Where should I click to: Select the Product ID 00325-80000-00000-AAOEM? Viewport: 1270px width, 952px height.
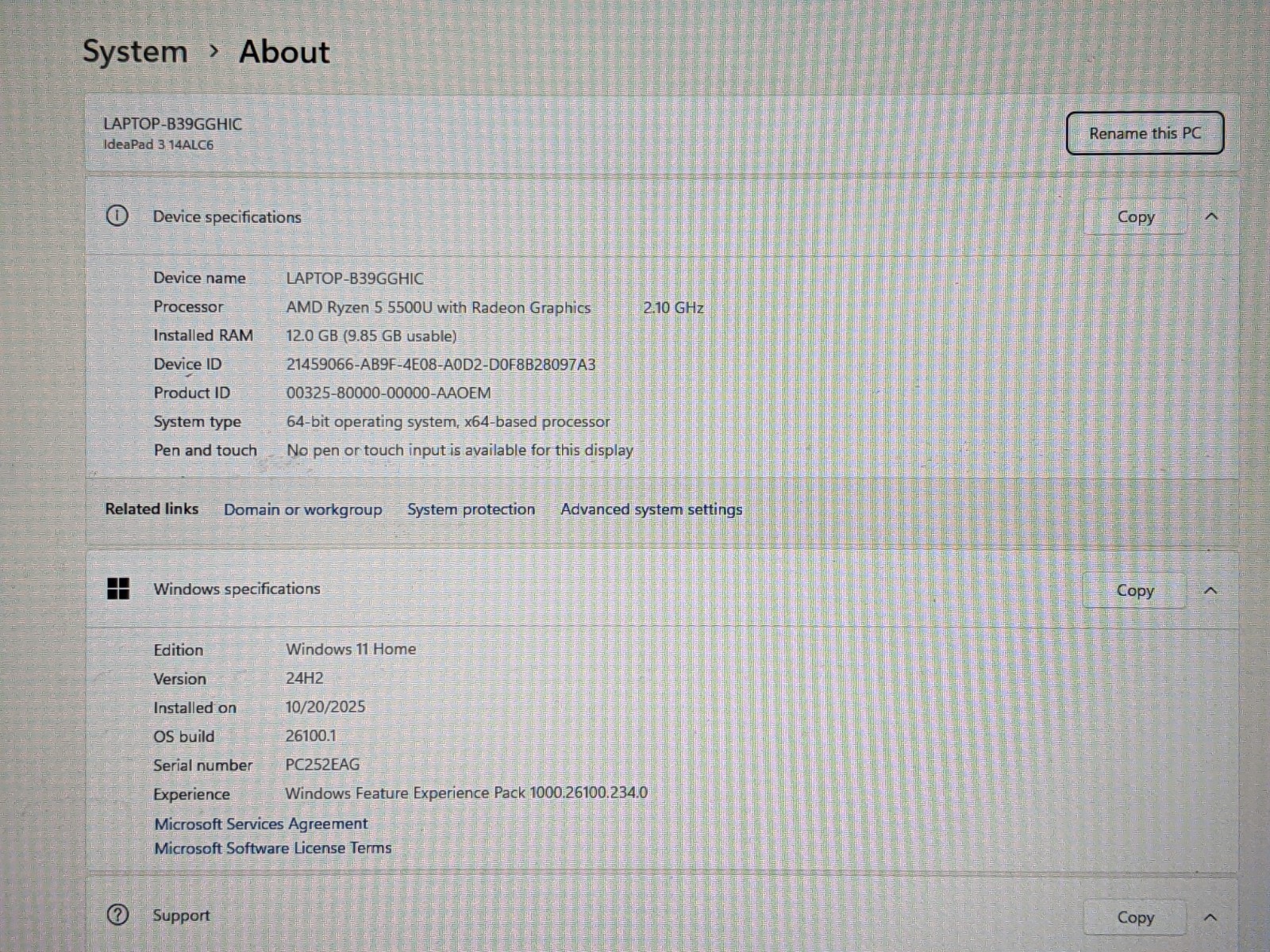pos(388,393)
